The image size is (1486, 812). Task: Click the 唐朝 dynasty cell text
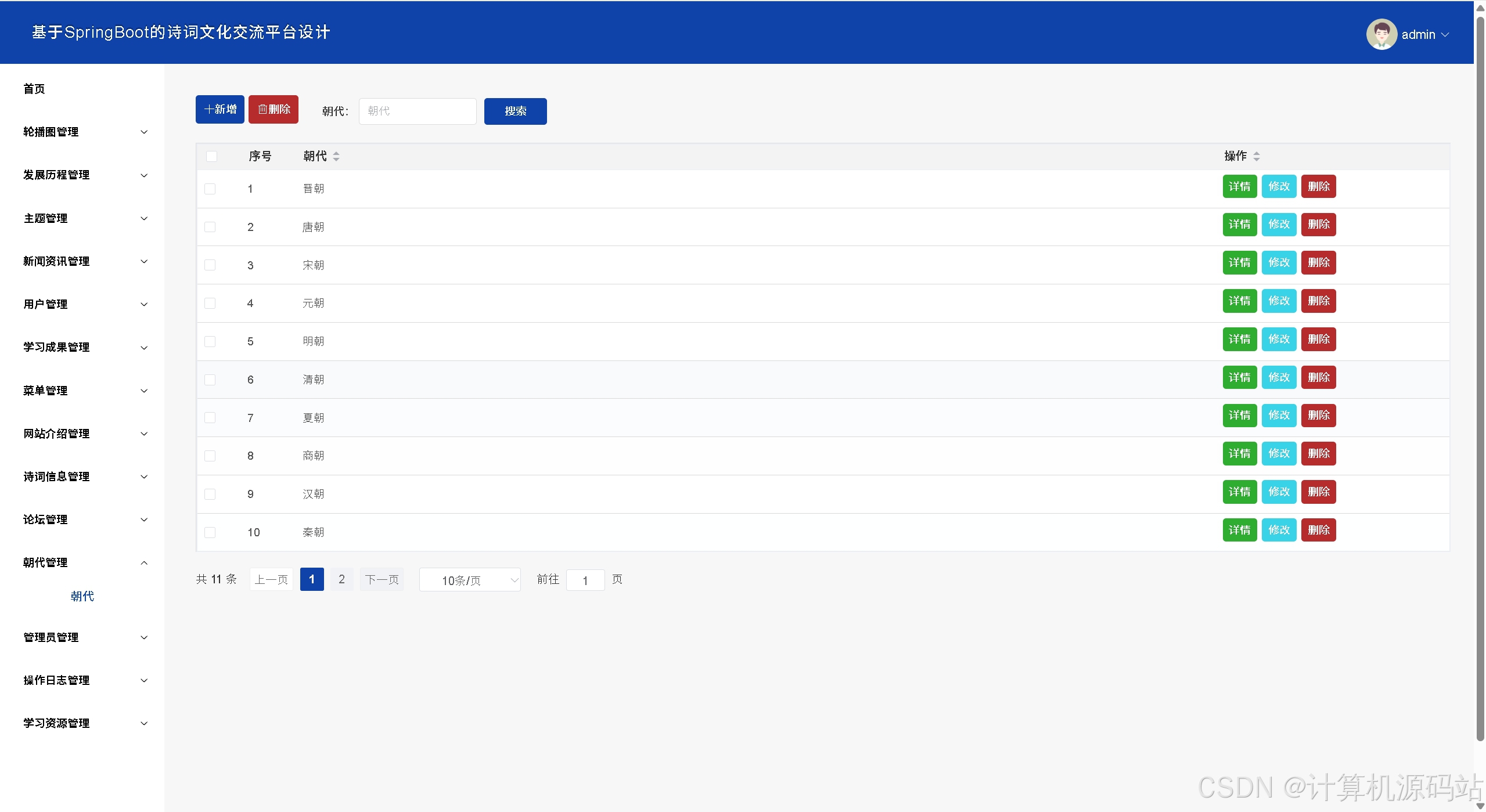[313, 227]
